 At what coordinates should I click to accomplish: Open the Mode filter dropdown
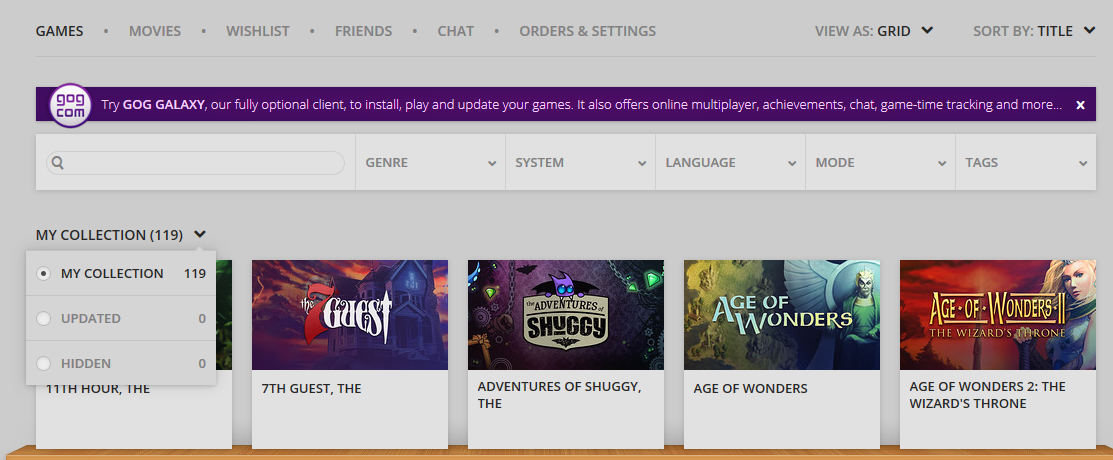[x=880, y=163]
